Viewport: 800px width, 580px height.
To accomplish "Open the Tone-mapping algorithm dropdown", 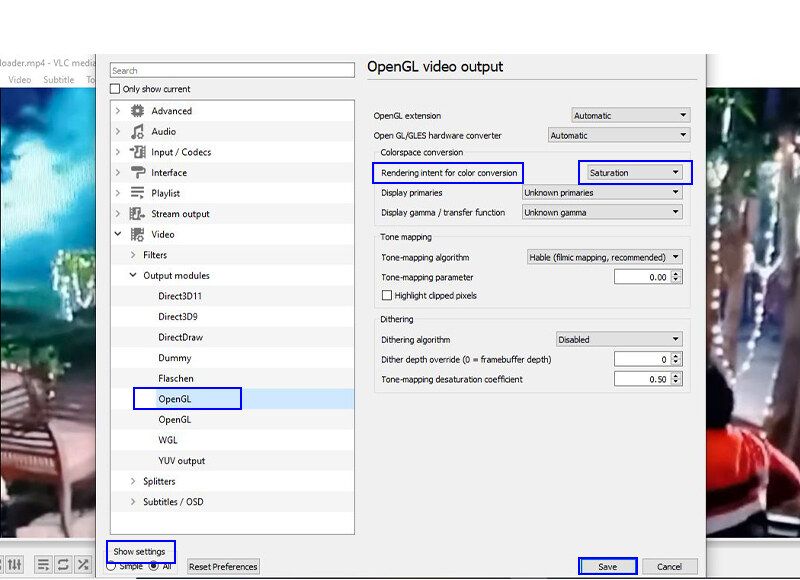I will point(604,257).
